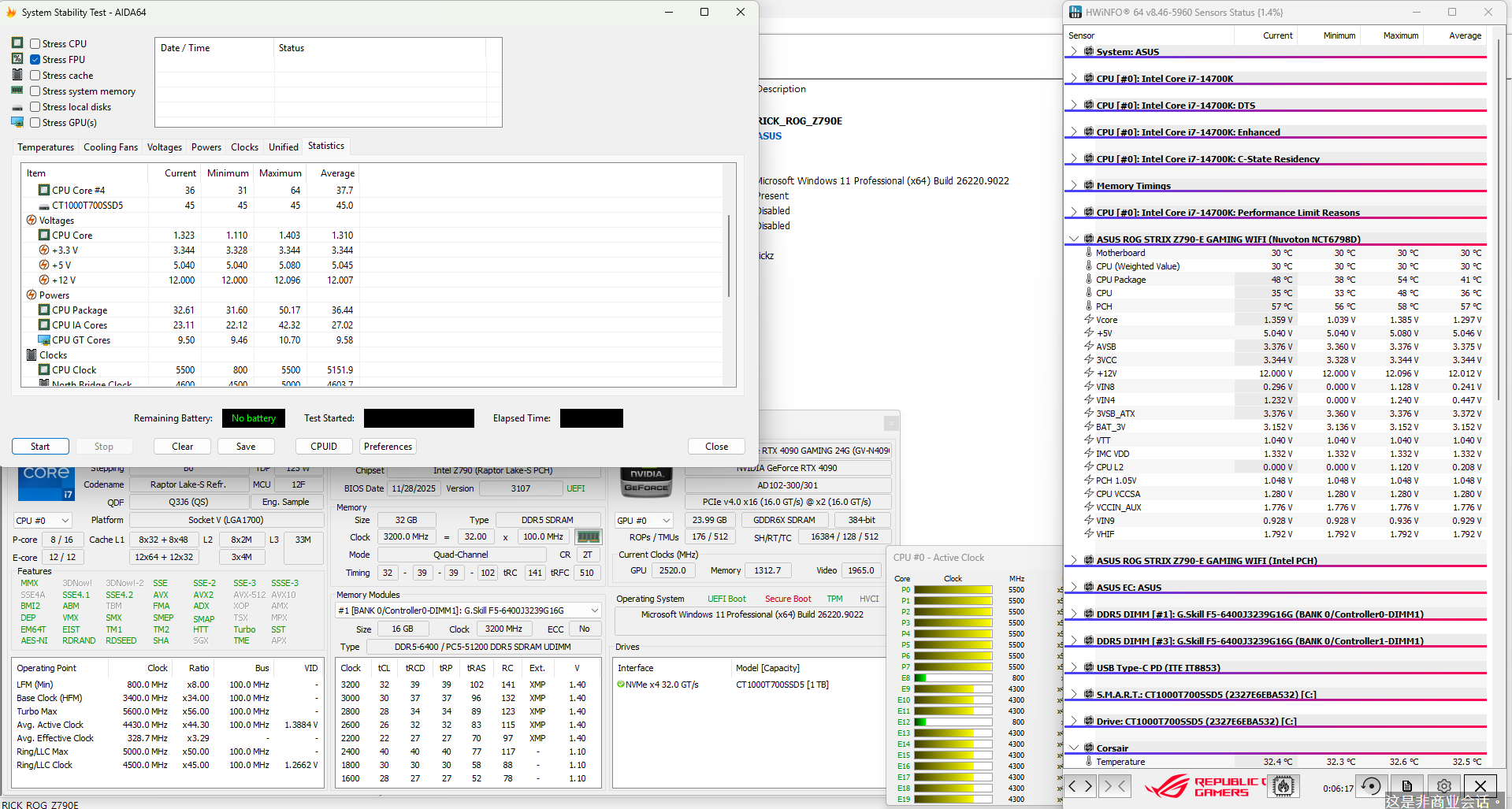Click the Clocks group icon in statistics list

point(32,355)
